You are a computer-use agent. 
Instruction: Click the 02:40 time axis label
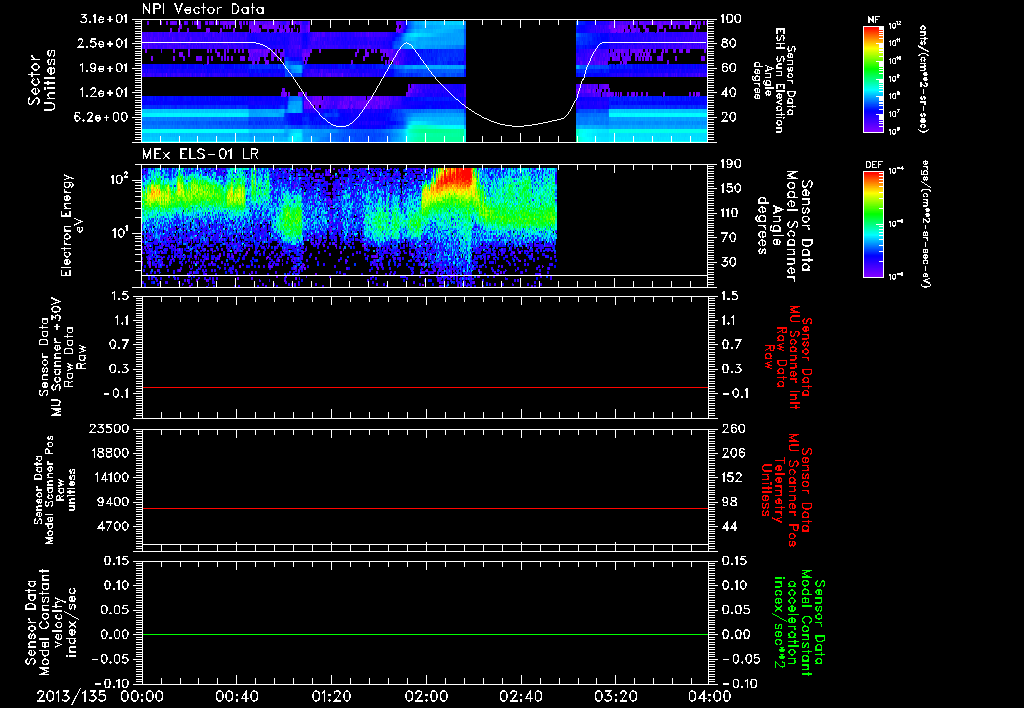tap(520, 696)
